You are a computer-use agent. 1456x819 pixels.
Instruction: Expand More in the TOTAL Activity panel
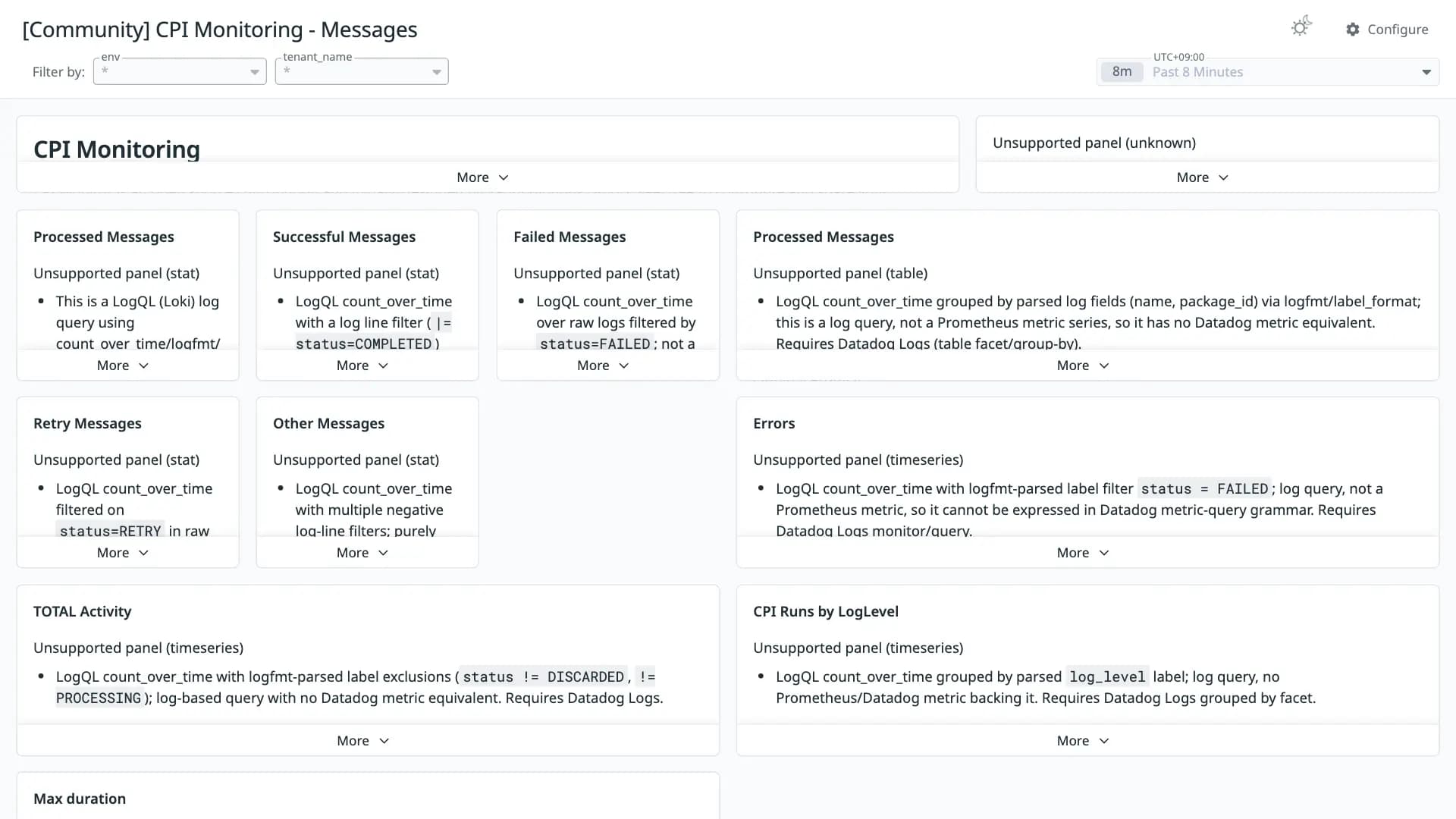point(363,741)
